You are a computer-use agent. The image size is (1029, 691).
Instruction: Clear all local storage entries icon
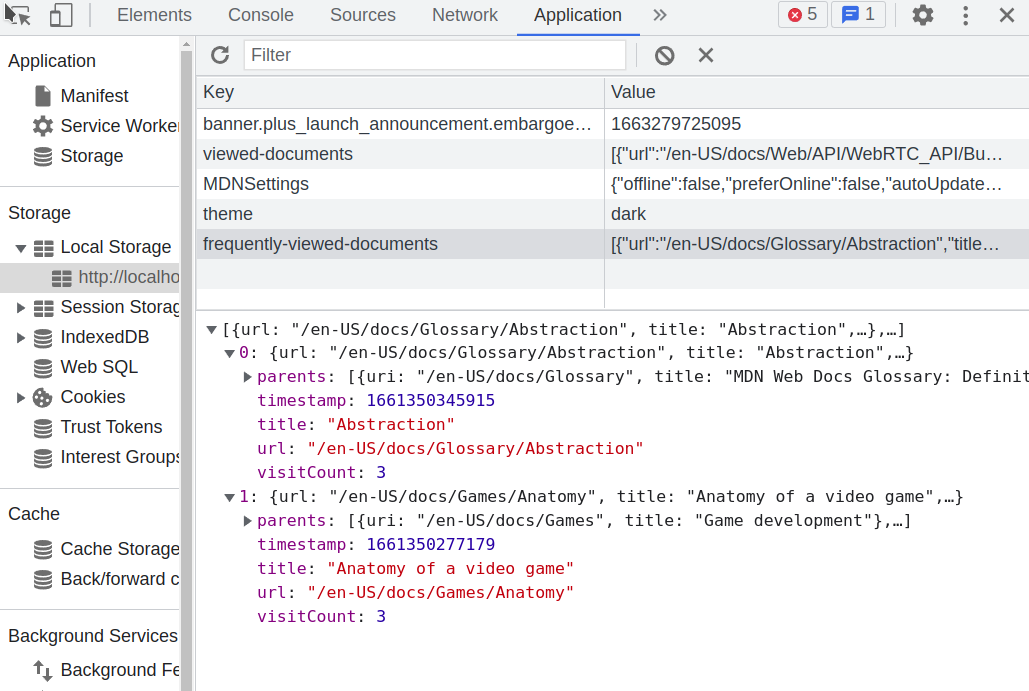[664, 55]
